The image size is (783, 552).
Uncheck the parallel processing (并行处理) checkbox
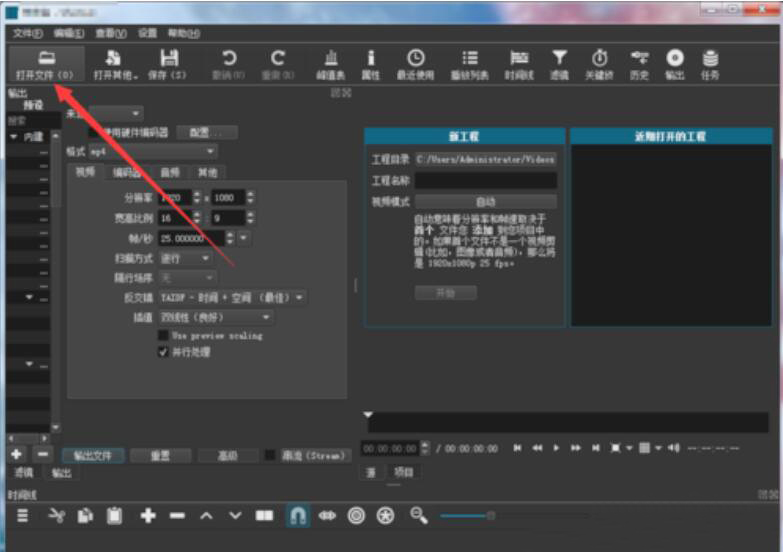point(163,352)
